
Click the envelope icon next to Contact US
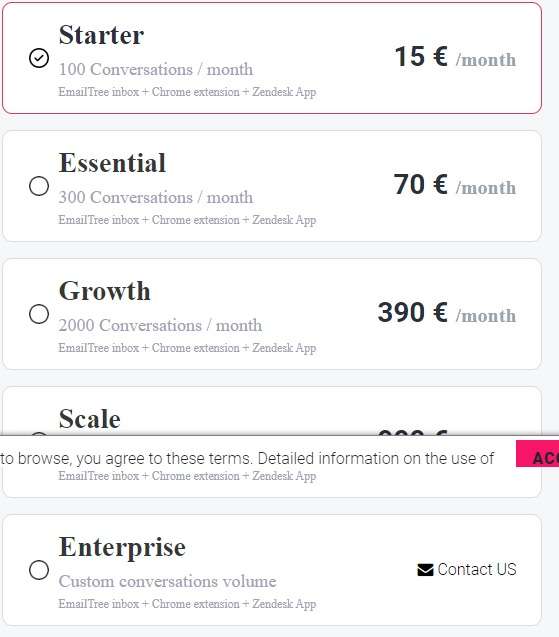425,570
